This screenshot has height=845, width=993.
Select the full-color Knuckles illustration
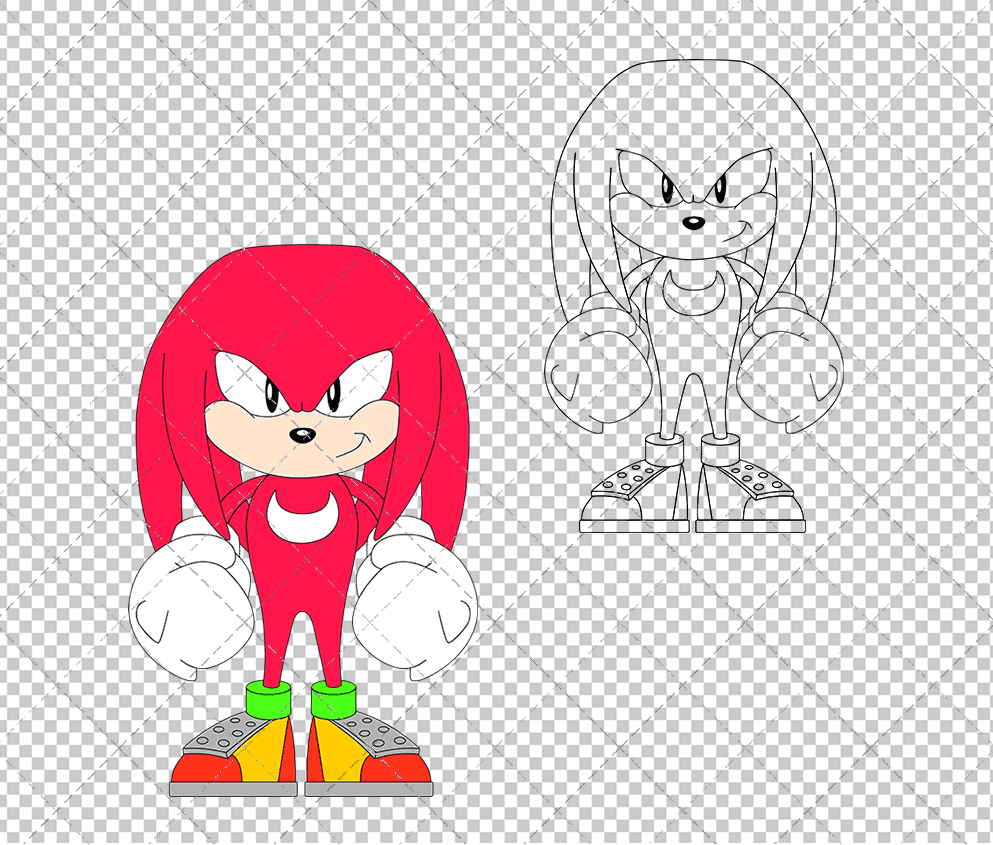pyautogui.click(x=303, y=521)
